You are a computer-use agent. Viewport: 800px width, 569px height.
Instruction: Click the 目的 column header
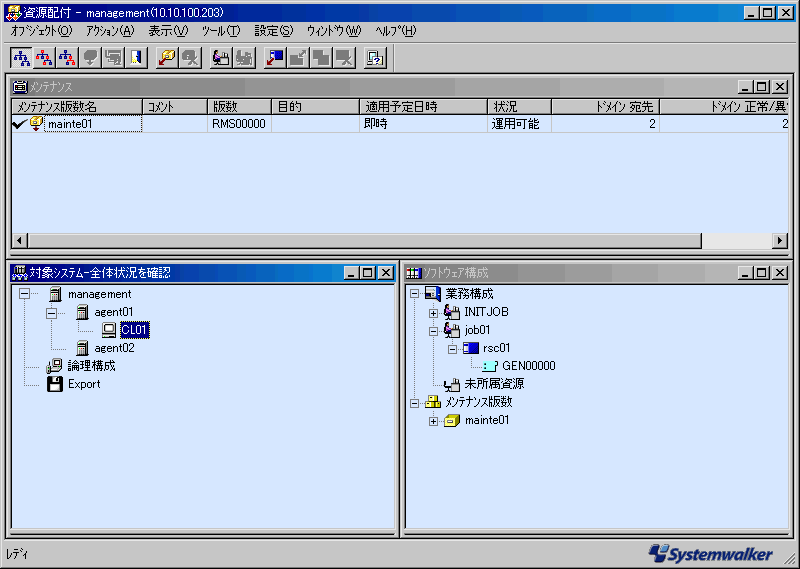(x=315, y=107)
